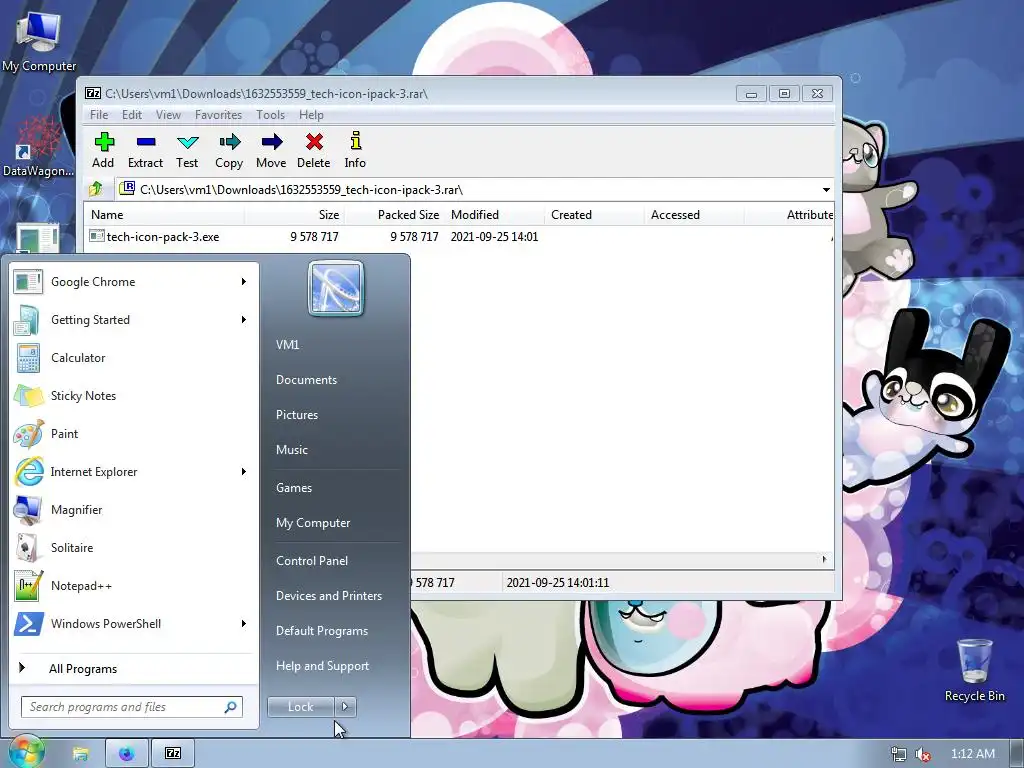The image size is (1024, 768).
Task: Click the Search programs and files box
Action: [x=132, y=707]
